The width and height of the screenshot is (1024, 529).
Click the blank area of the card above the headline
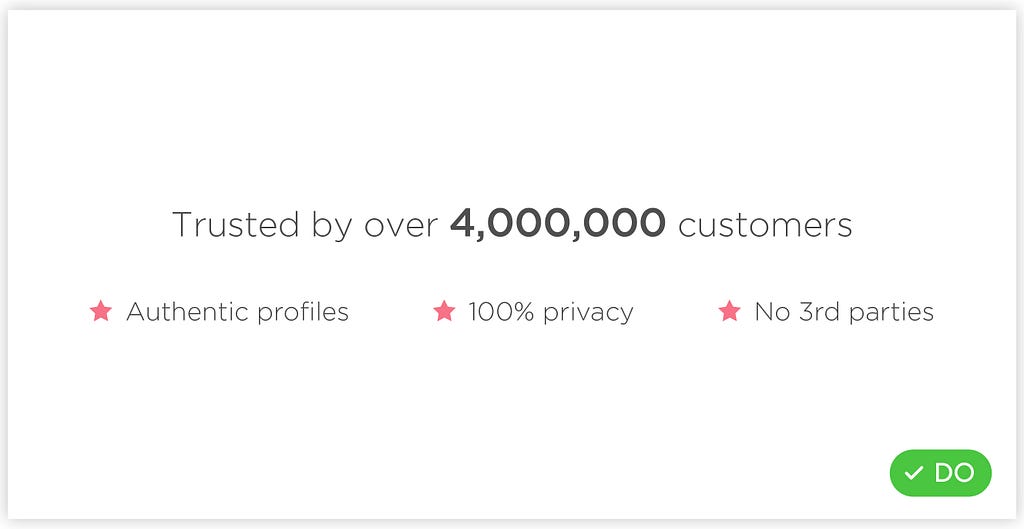pos(512,104)
